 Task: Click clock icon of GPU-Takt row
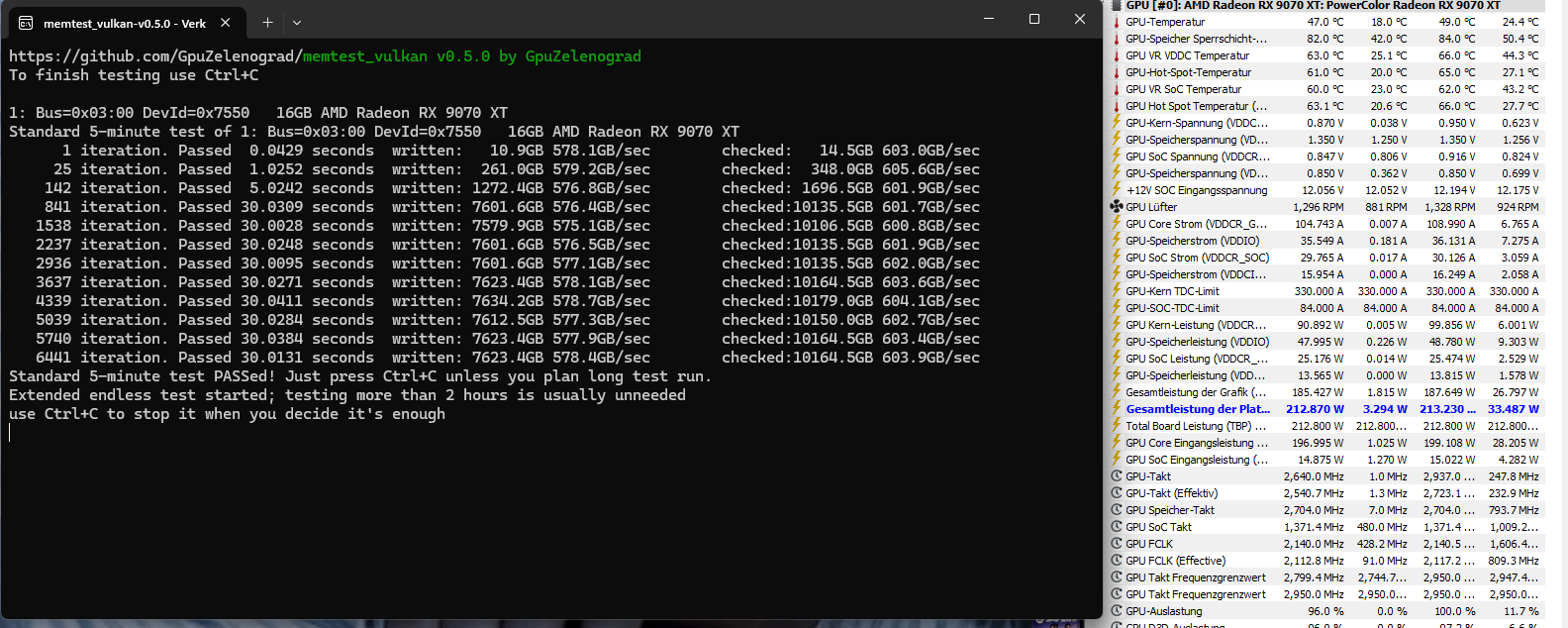point(1117,476)
